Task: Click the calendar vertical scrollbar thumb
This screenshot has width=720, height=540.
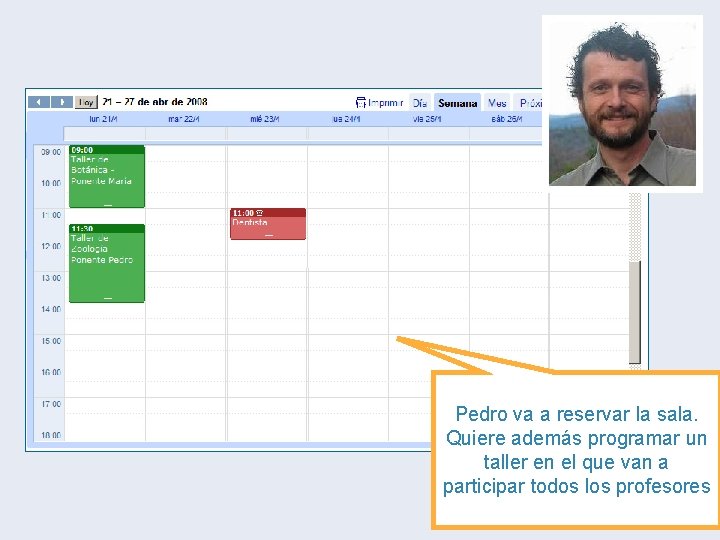Action: coord(635,312)
